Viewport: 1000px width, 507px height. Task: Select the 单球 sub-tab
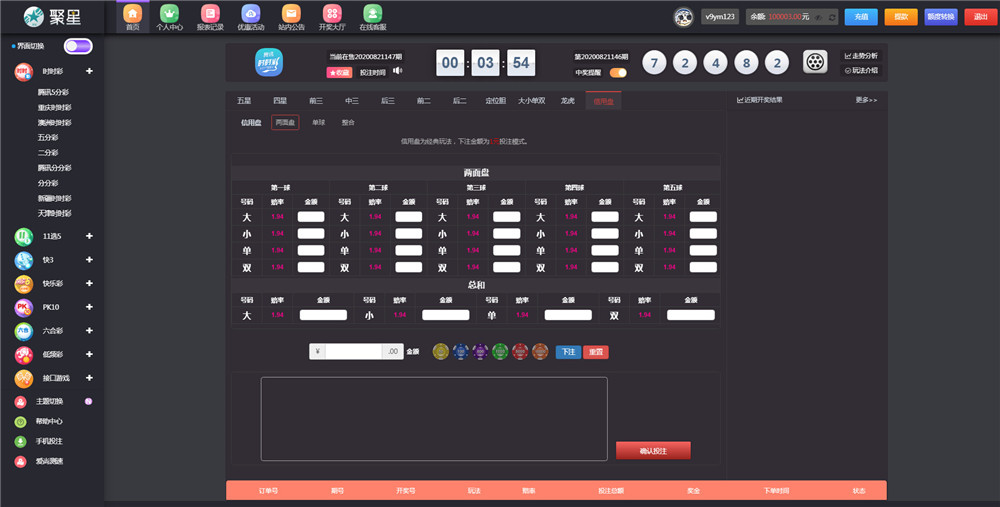318,123
